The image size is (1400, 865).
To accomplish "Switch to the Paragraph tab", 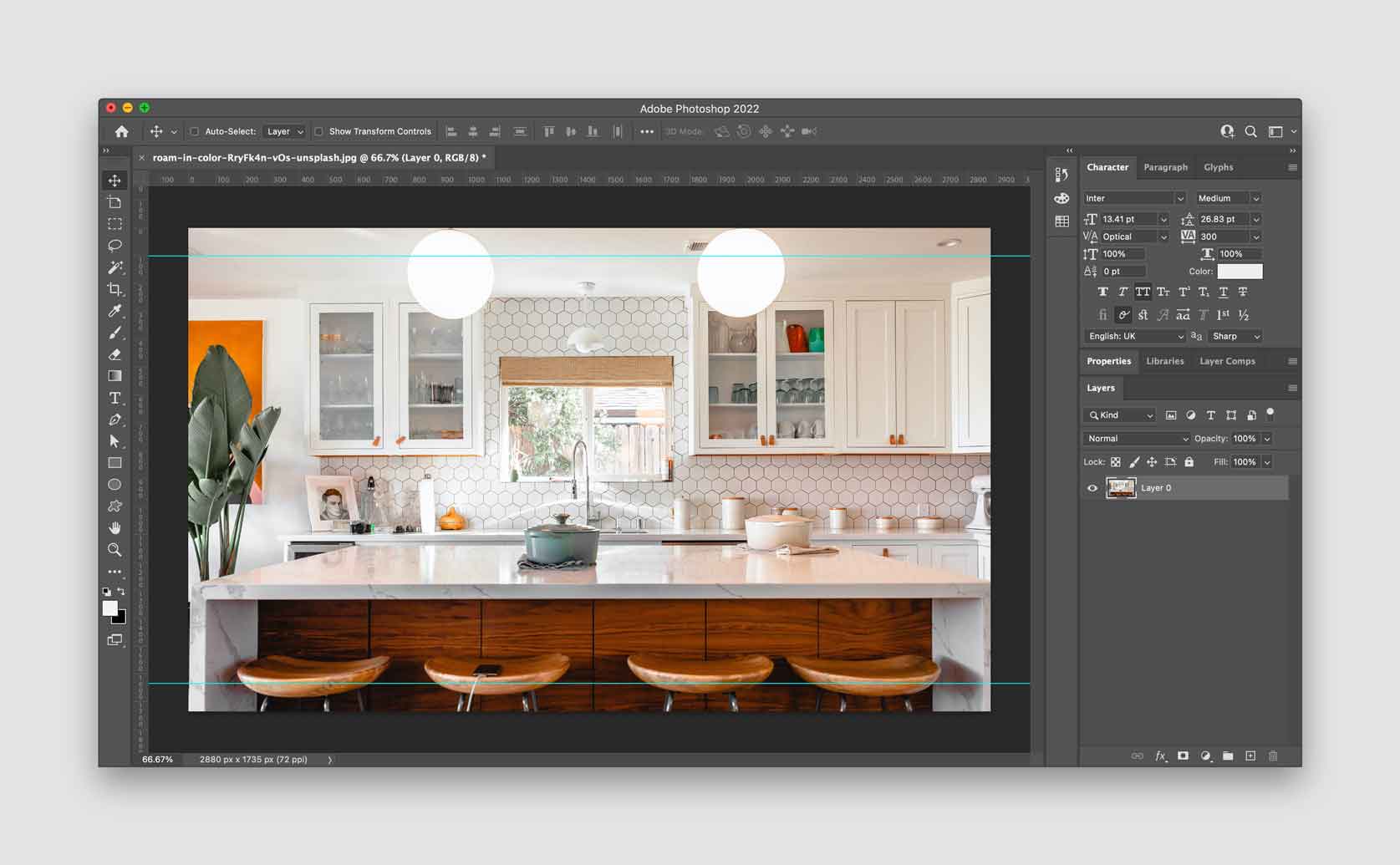I will 1165,167.
